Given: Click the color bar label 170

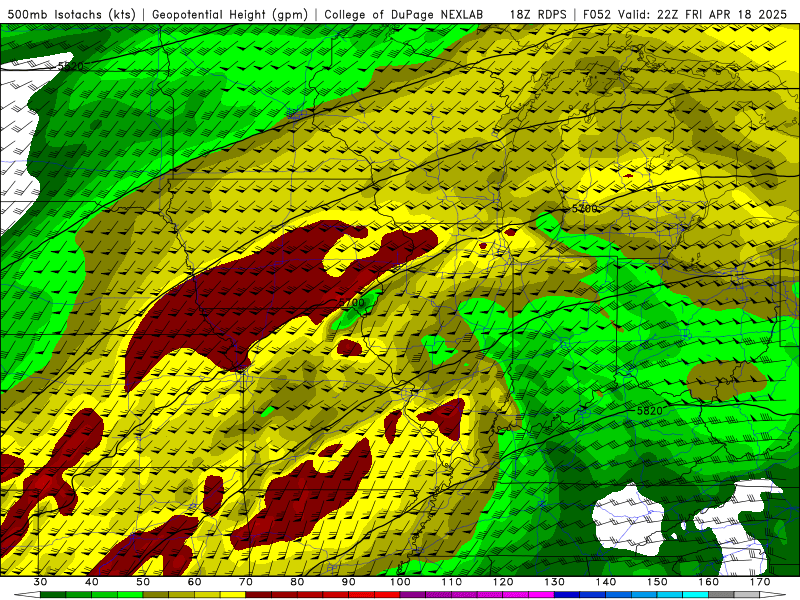Looking at the screenshot, I should (760, 582).
